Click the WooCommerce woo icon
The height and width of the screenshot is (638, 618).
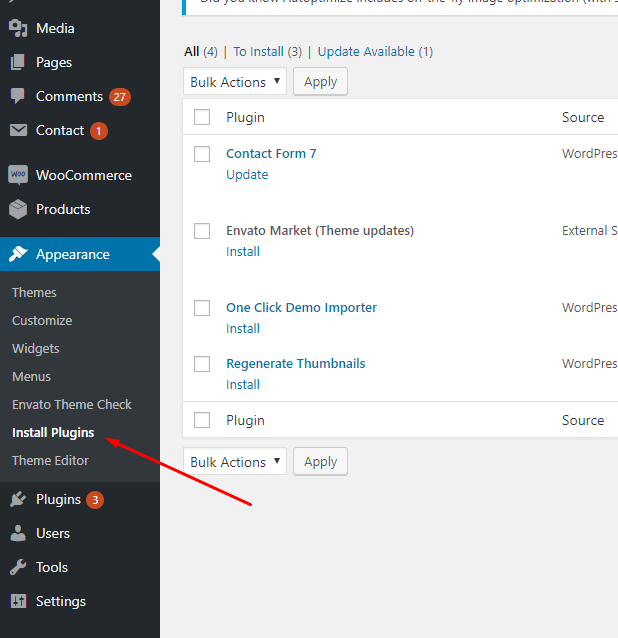tap(18, 175)
